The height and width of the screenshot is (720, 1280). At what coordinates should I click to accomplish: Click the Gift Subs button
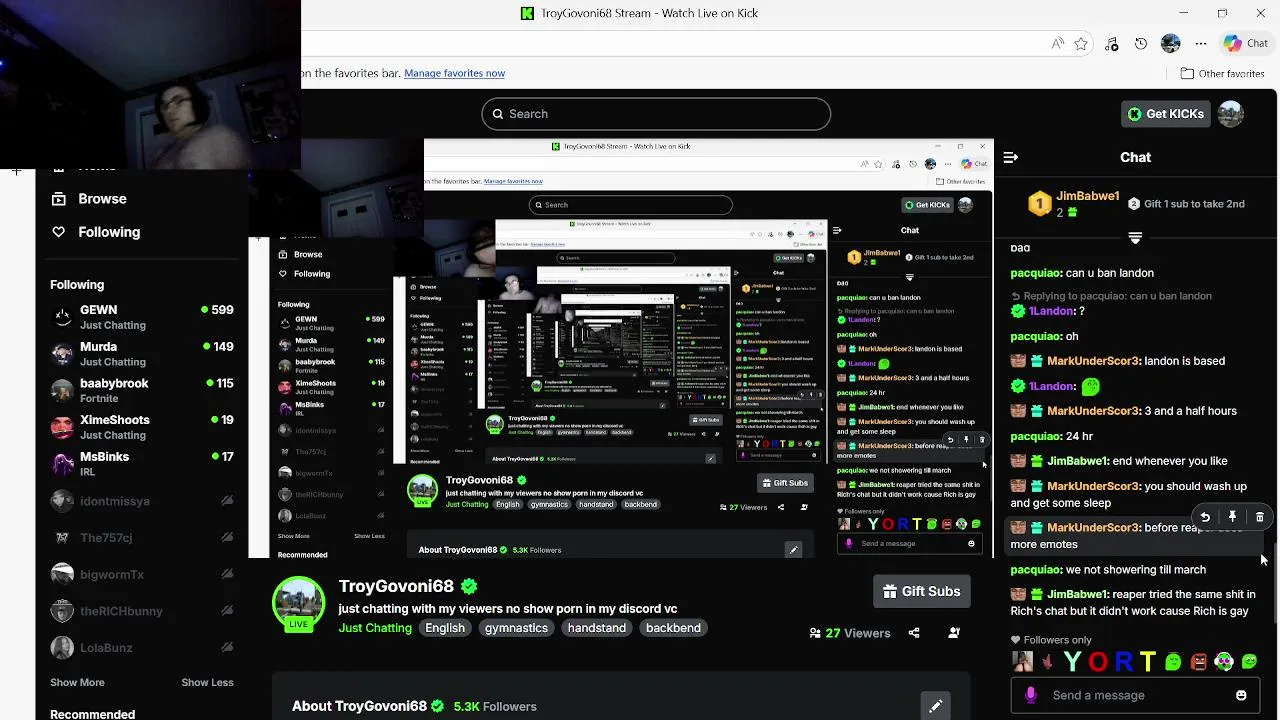pyautogui.click(x=922, y=591)
